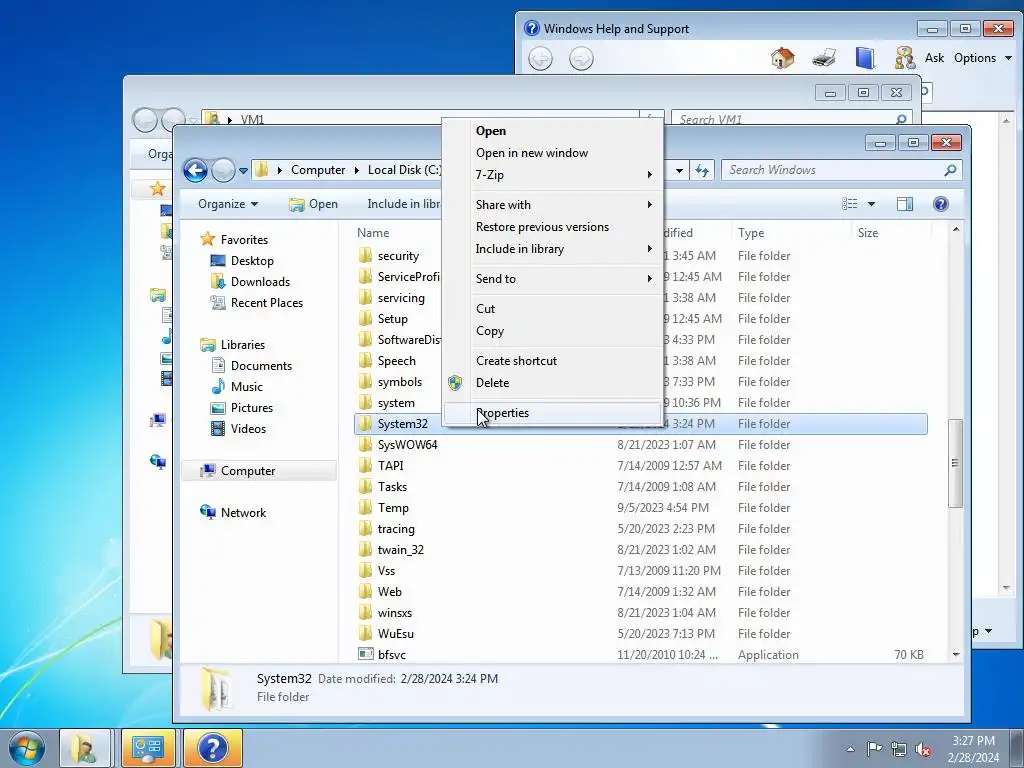Image resolution: width=1024 pixels, height=768 pixels.
Task: Toggle the preview pane icon
Action: pyautogui.click(x=904, y=204)
